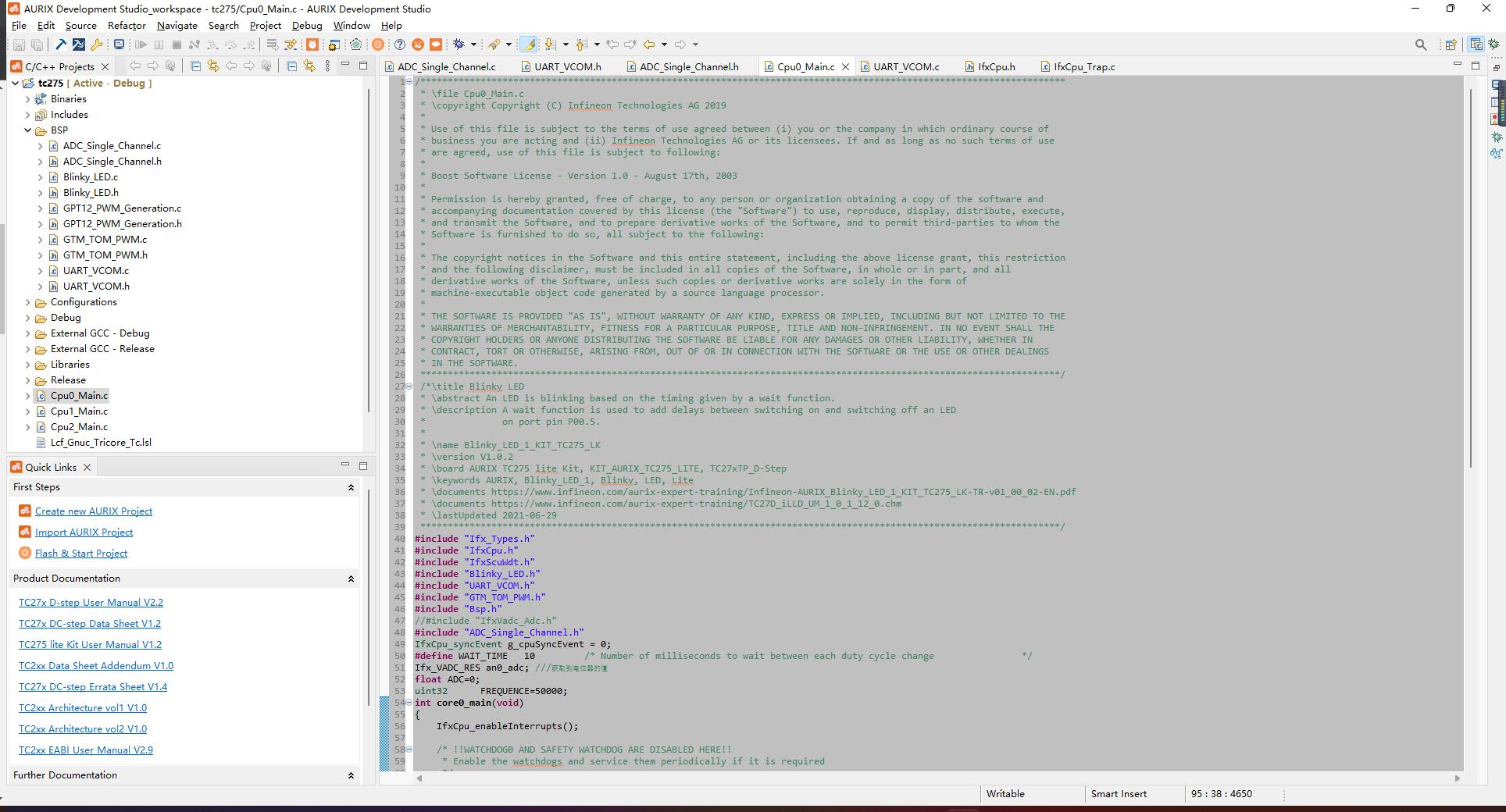This screenshot has width=1506, height=812.
Task: Toggle Mark Occurrences highlighter button
Action: tap(529, 45)
